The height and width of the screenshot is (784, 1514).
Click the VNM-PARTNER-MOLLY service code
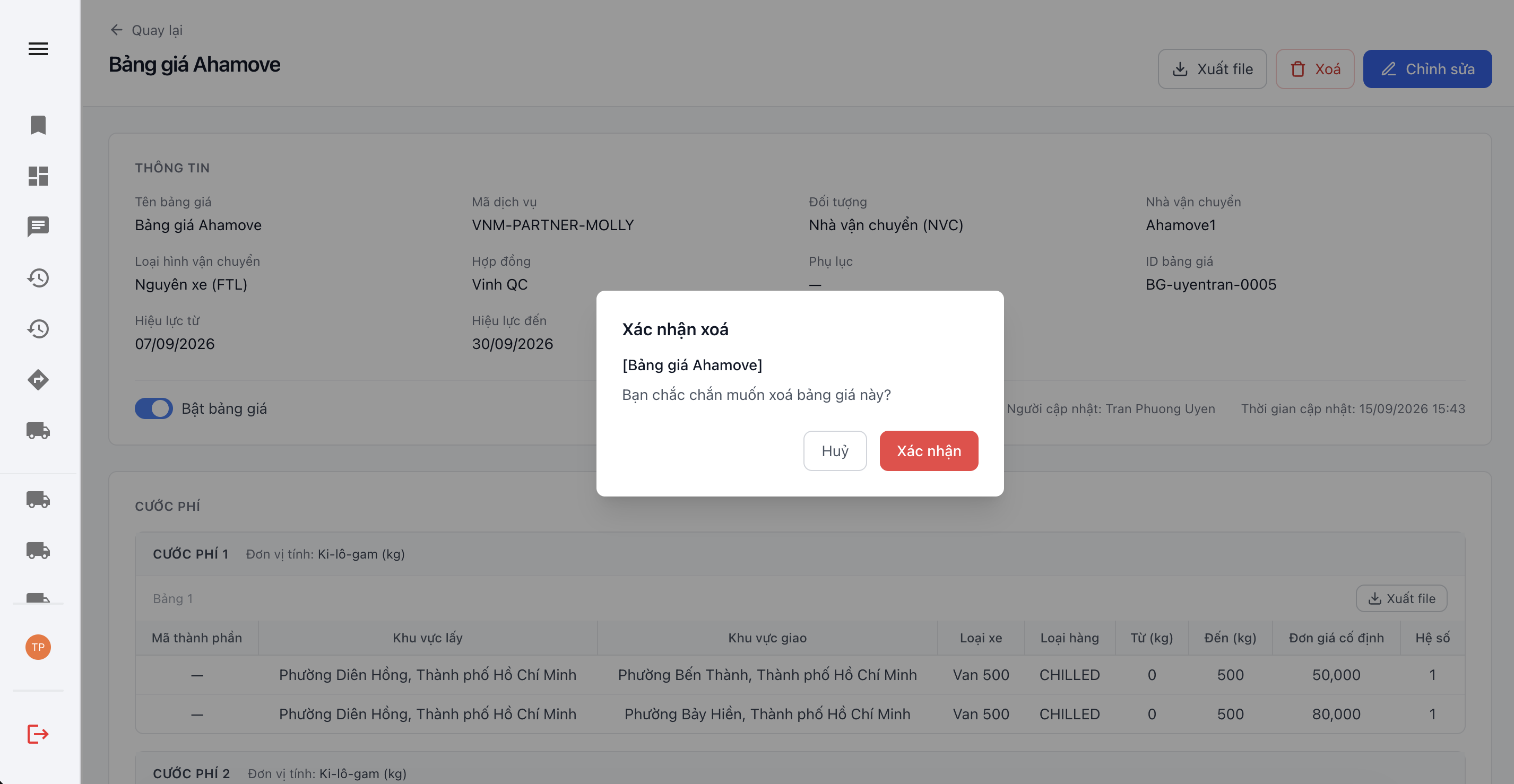coord(552,225)
